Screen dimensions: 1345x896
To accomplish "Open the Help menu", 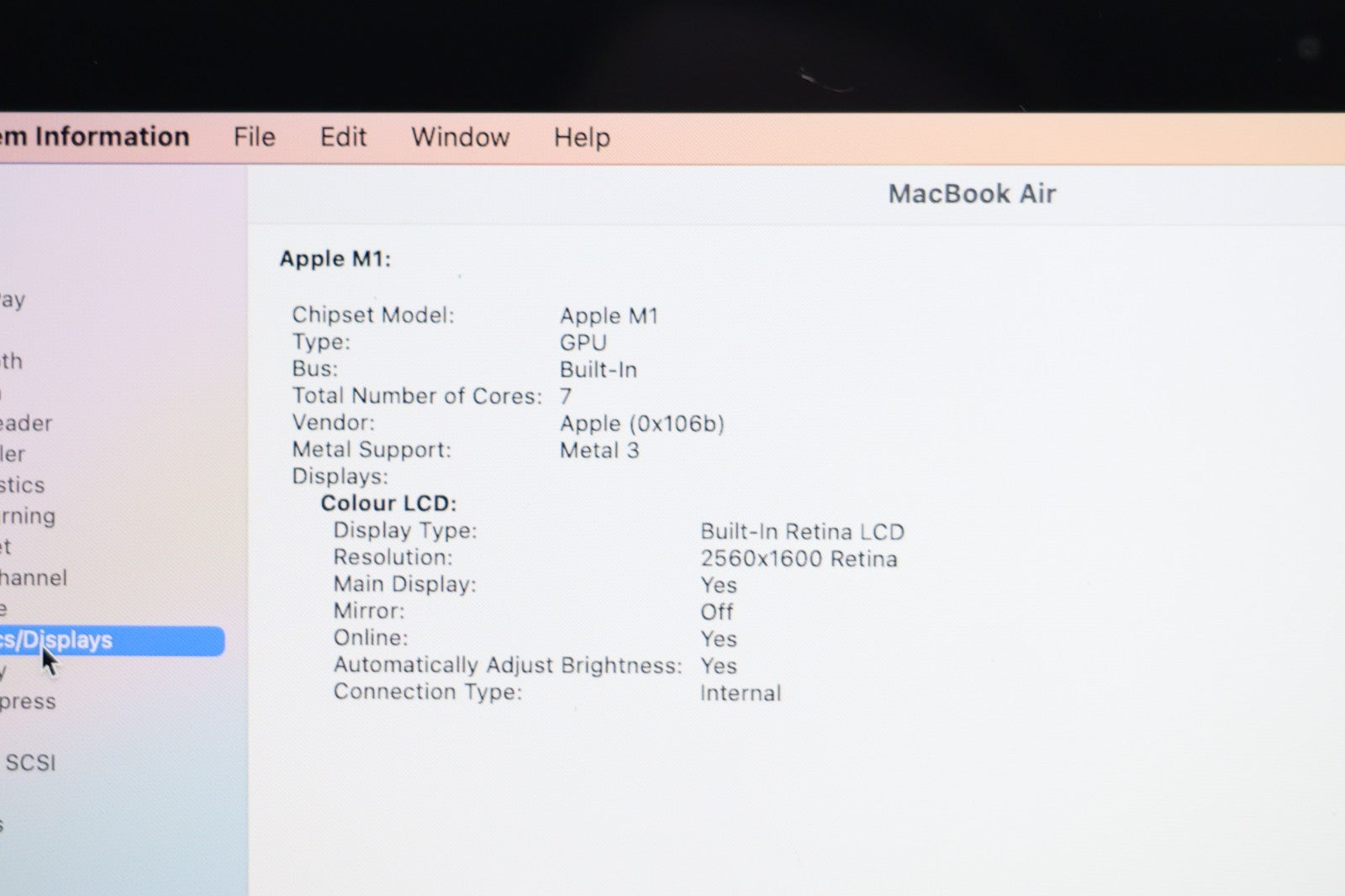I will 582,138.
